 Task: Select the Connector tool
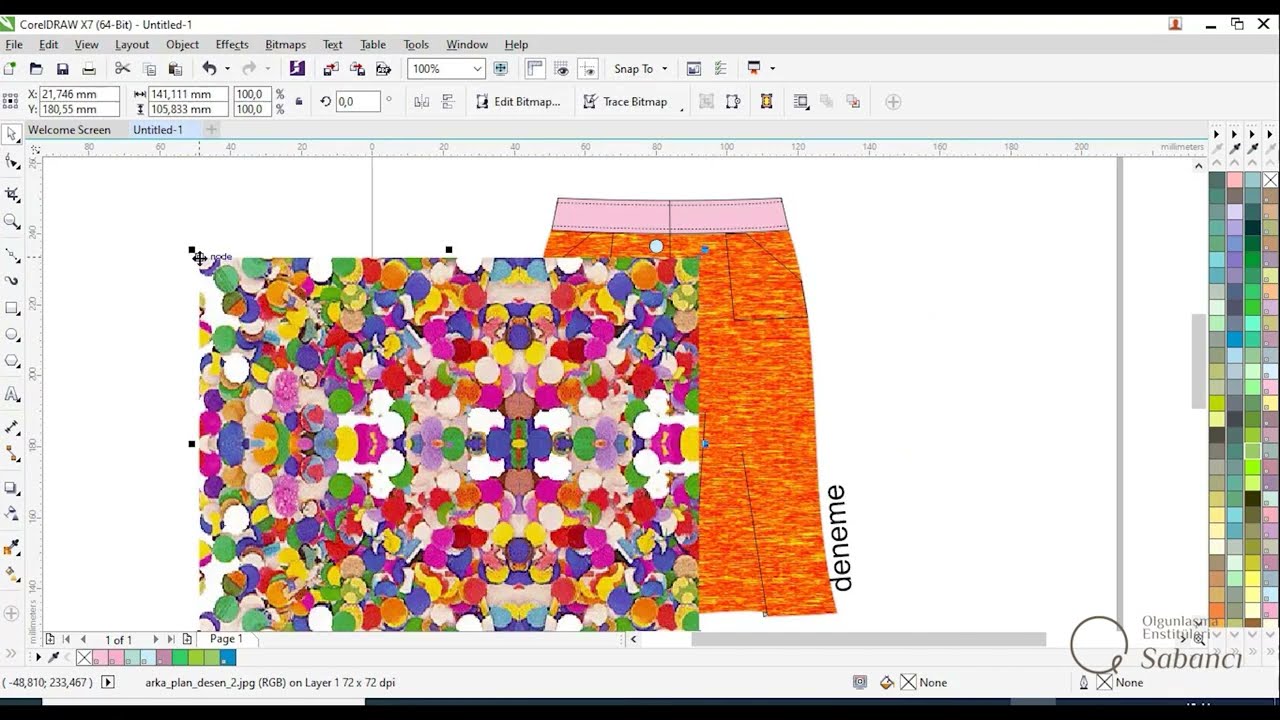pos(12,455)
